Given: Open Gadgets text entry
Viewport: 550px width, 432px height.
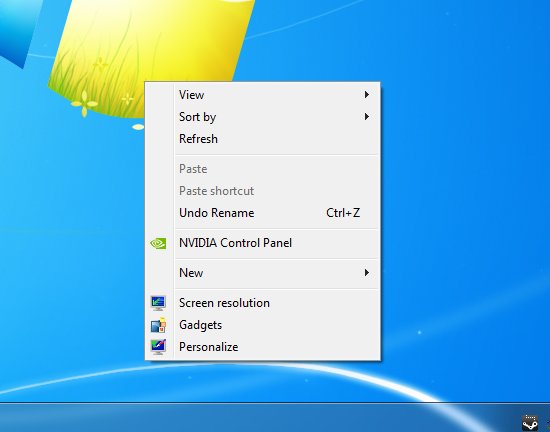Looking at the screenshot, I should click(200, 325).
